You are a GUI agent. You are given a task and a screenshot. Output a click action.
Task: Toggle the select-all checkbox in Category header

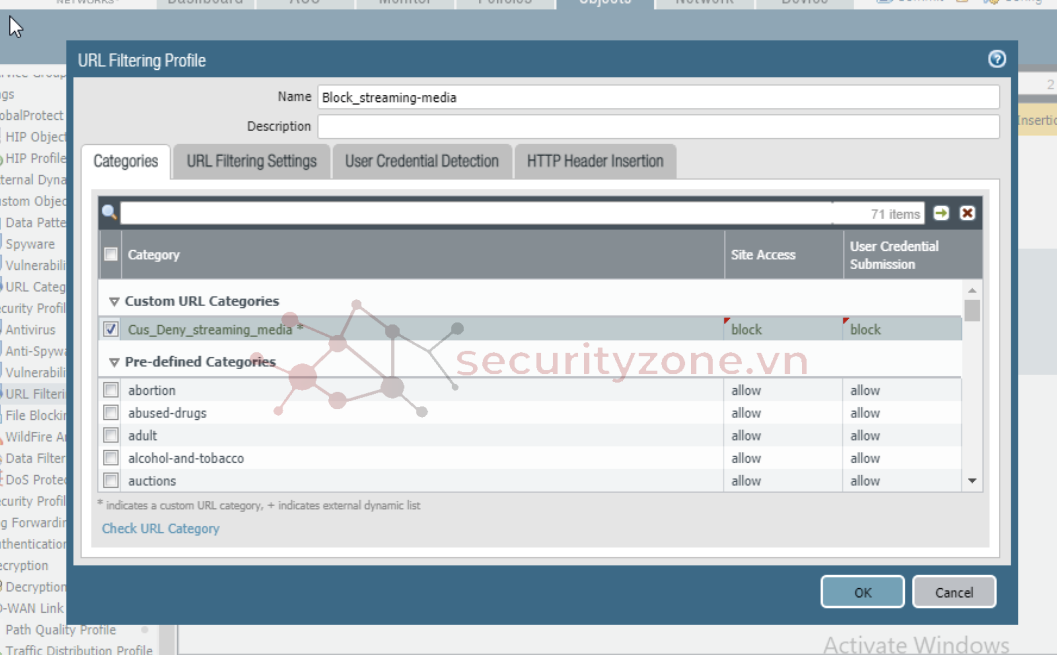[x=111, y=255]
